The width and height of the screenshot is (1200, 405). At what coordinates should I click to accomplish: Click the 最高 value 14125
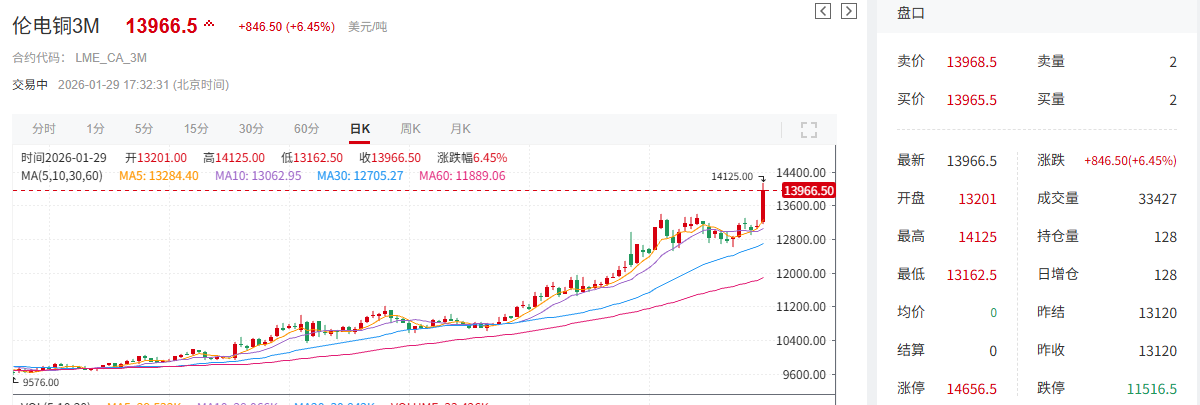(977, 237)
